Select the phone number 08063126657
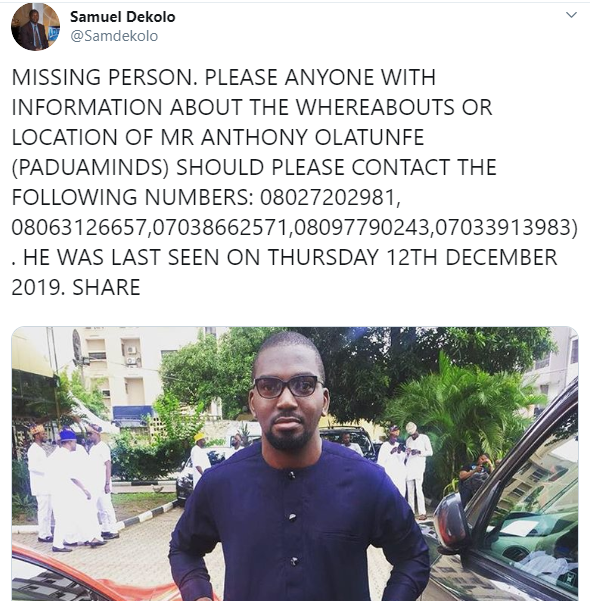The image size is (590, 601). [x=79, y=227]
